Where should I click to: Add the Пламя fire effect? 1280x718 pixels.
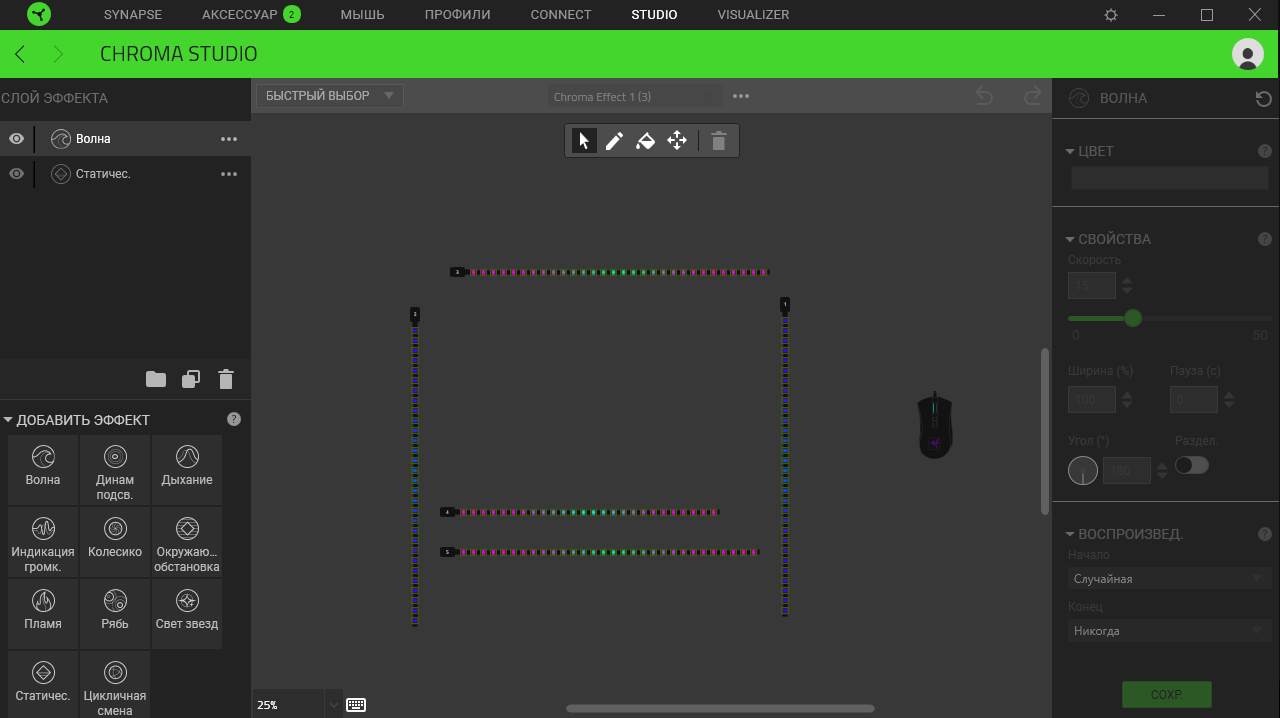(43, 613)
